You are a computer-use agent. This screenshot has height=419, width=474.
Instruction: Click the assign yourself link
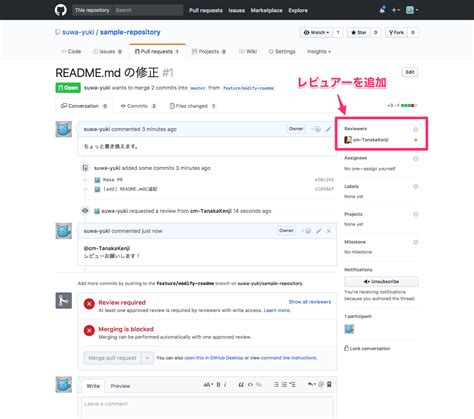[x=380, y=169]
